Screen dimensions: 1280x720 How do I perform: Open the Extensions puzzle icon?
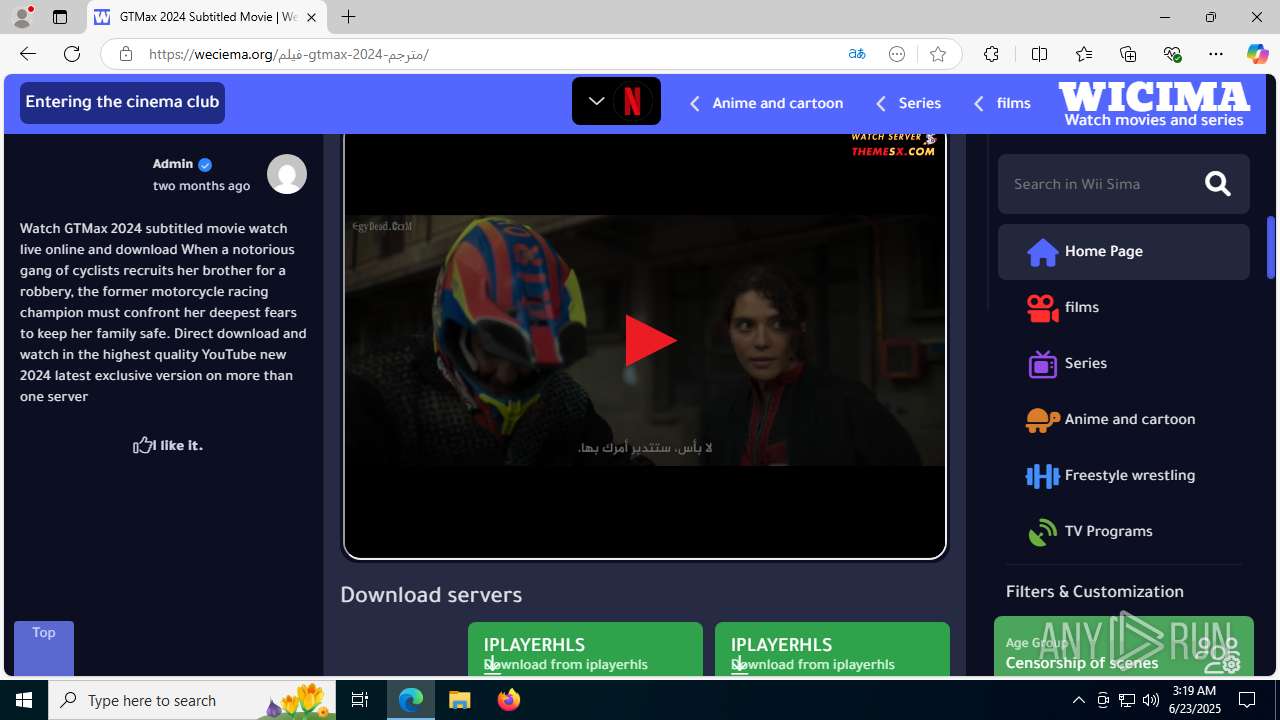[990, 54]
